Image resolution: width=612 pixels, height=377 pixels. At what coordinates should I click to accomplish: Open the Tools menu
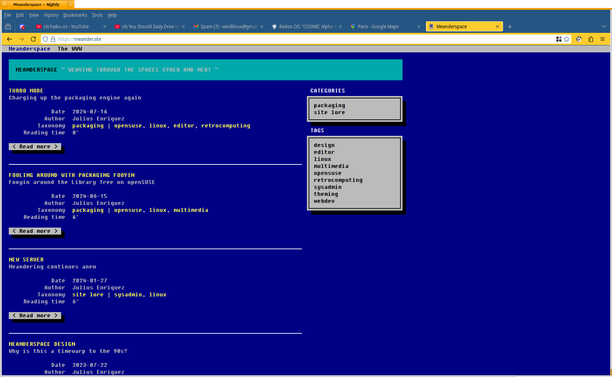pyautogui.click(x=97, y=15)
